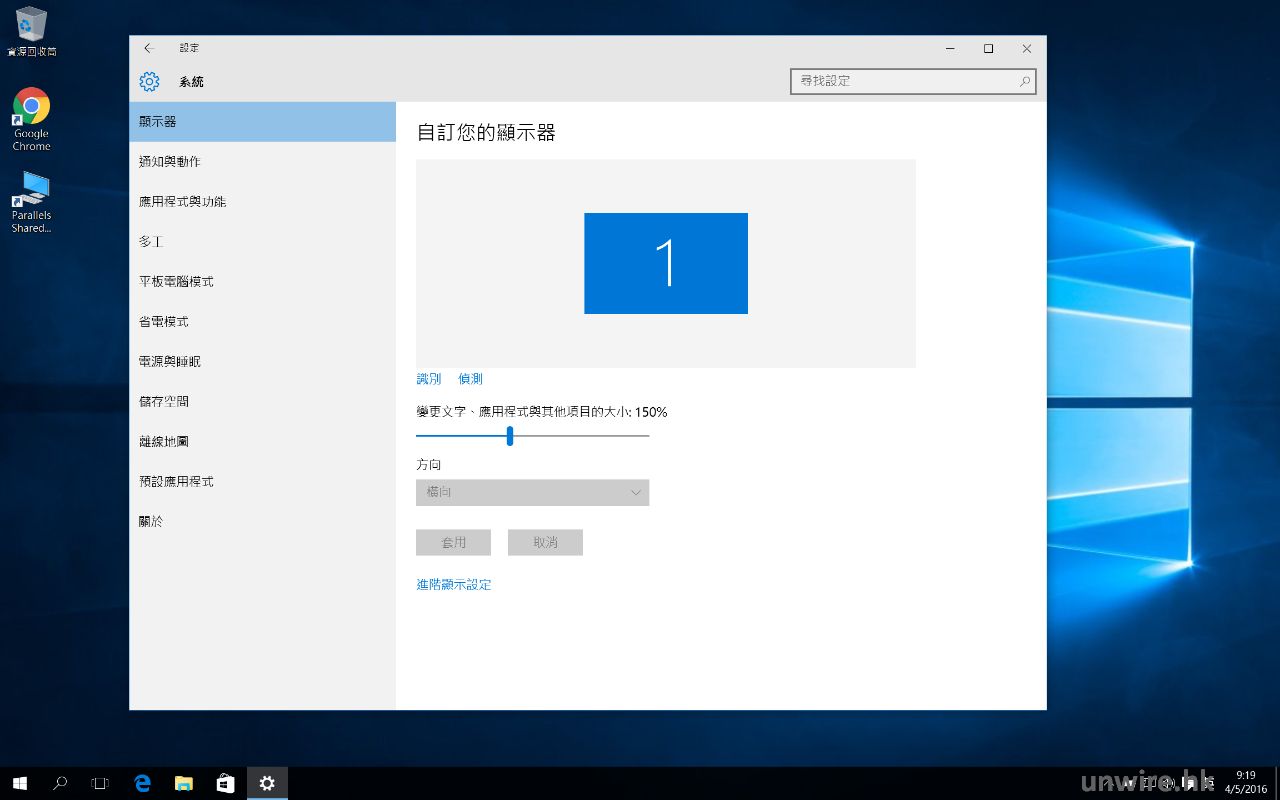Click the magnifier icon in search box
1280x800 pixels.
click(1025, 82)
